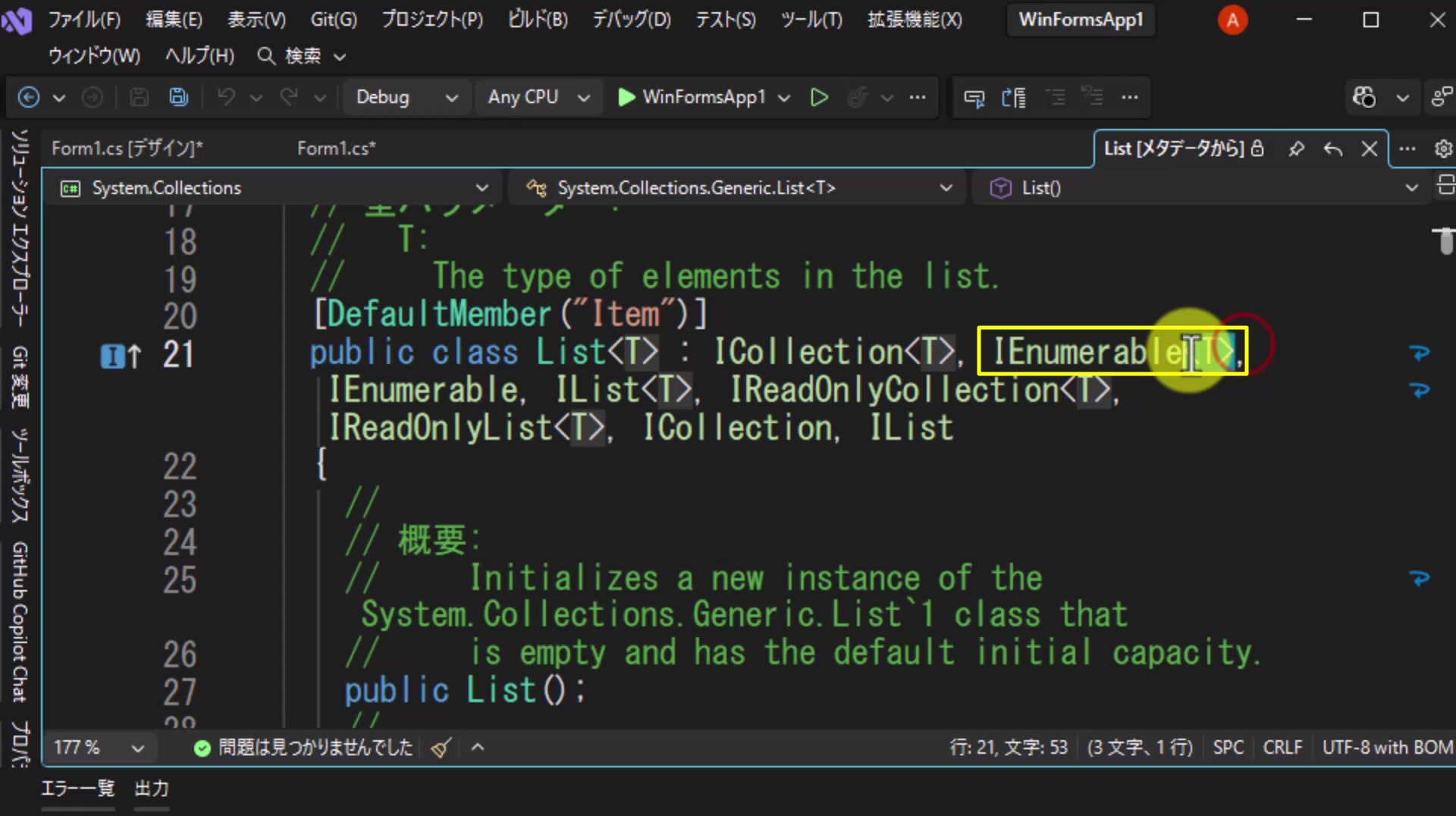Image resolution: width=1456 pixels, height=816 pixels.
Task: Click the Save All icon
Action: 179,97
